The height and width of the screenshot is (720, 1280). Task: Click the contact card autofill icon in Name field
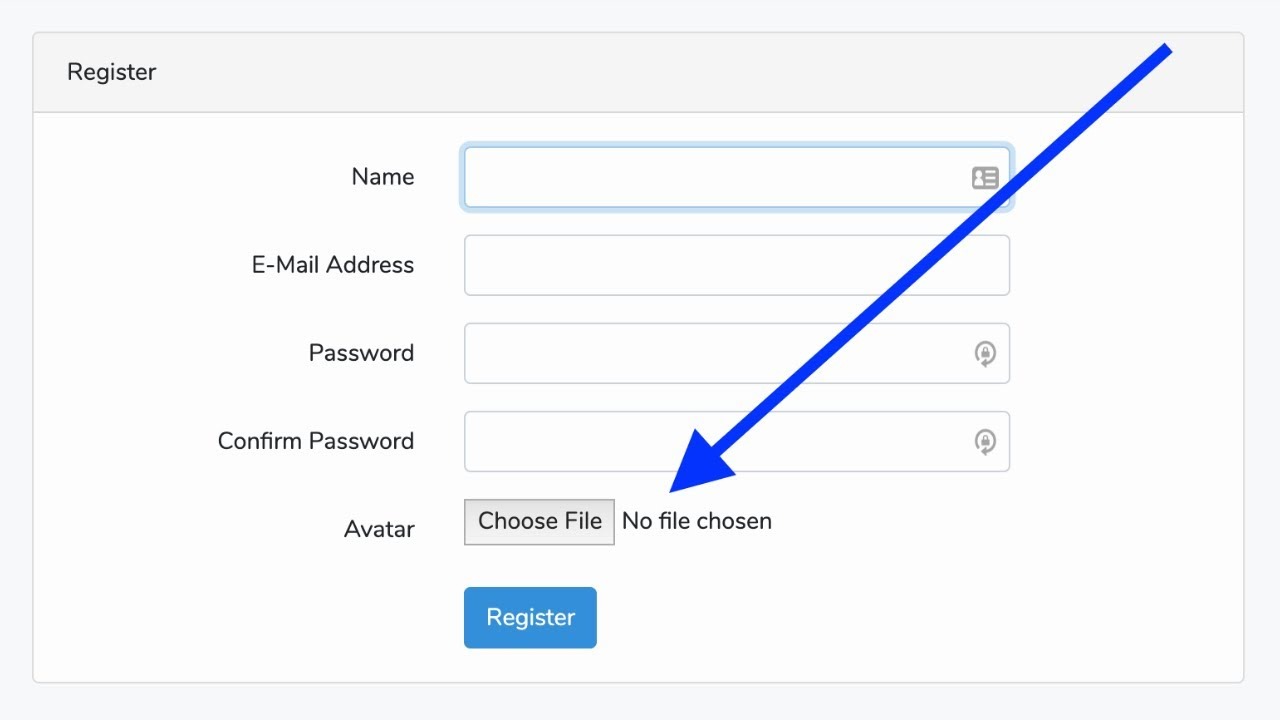985,178
